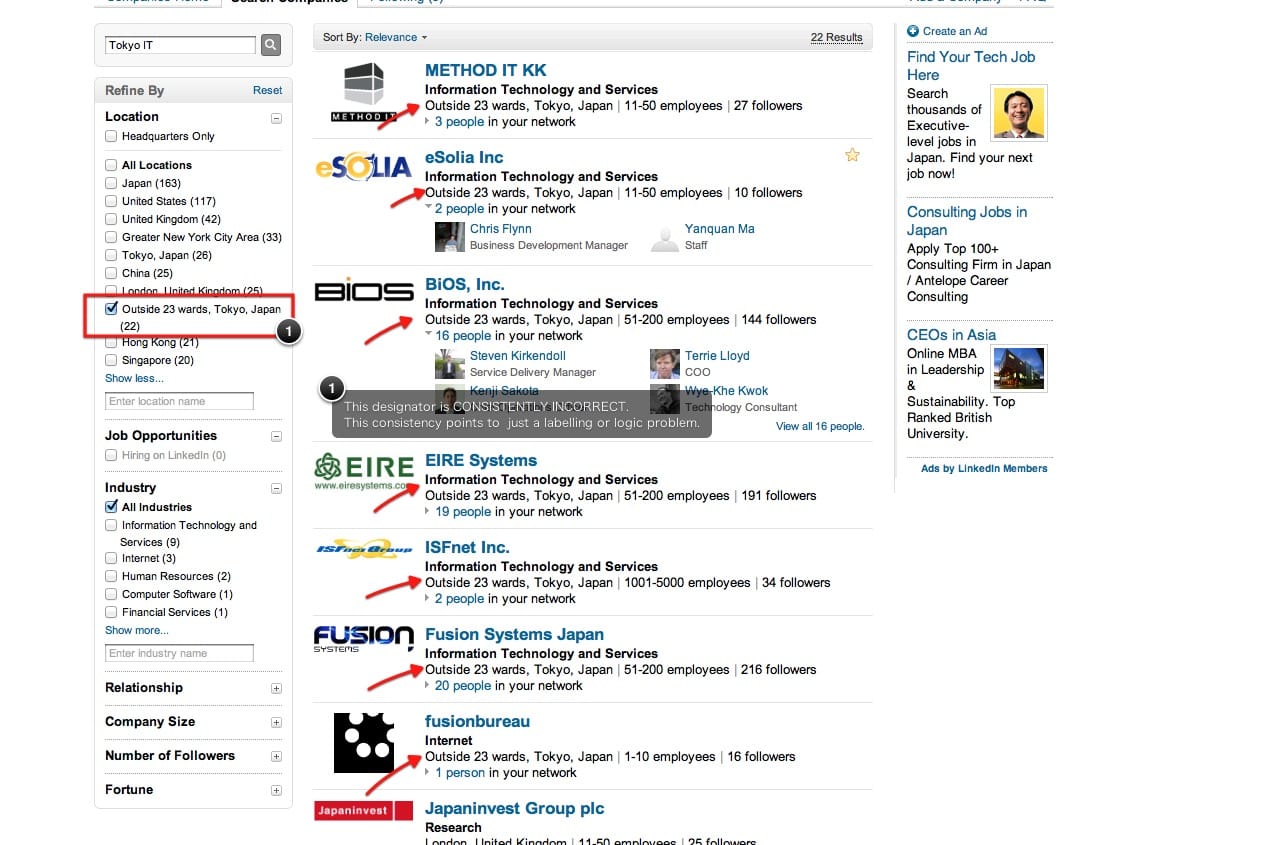Collapse the Industry filter section

point(277,489)
